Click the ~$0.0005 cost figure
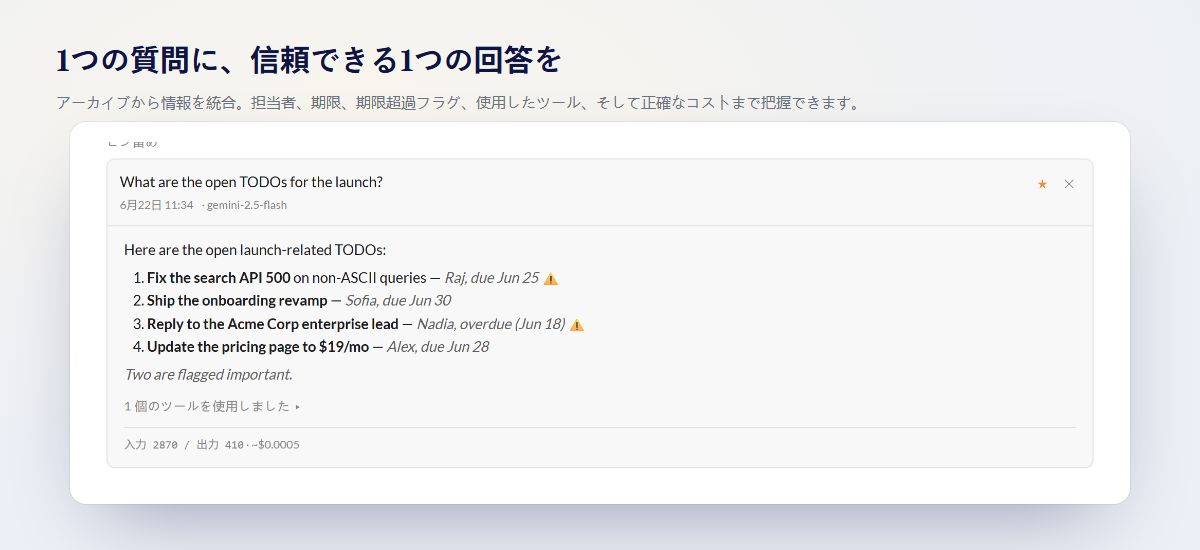This screenshot has width=1200, height=550. tap(275, 444)
